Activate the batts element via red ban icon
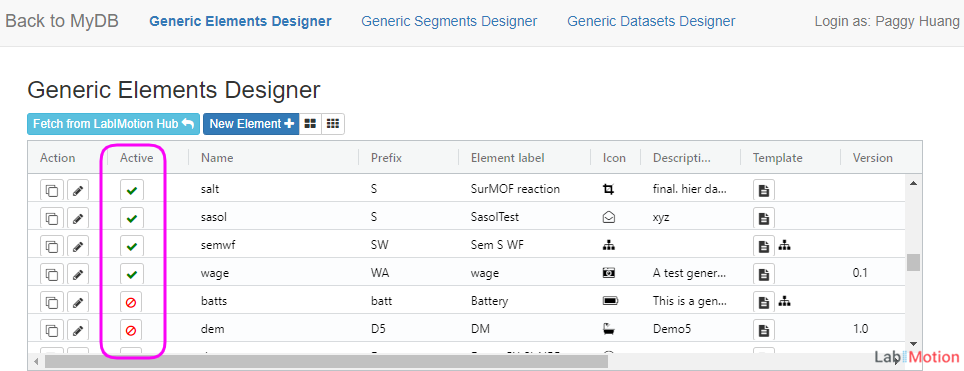Screen dimensions: 964x371 pyautogui.click(x=132, y=302)
